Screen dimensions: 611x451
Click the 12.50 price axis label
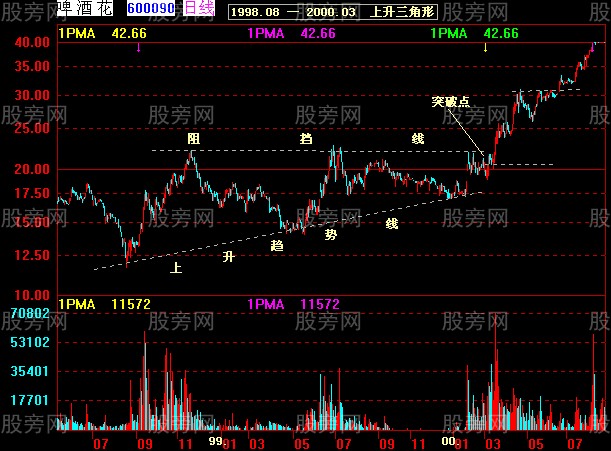[x=32, y=255]
